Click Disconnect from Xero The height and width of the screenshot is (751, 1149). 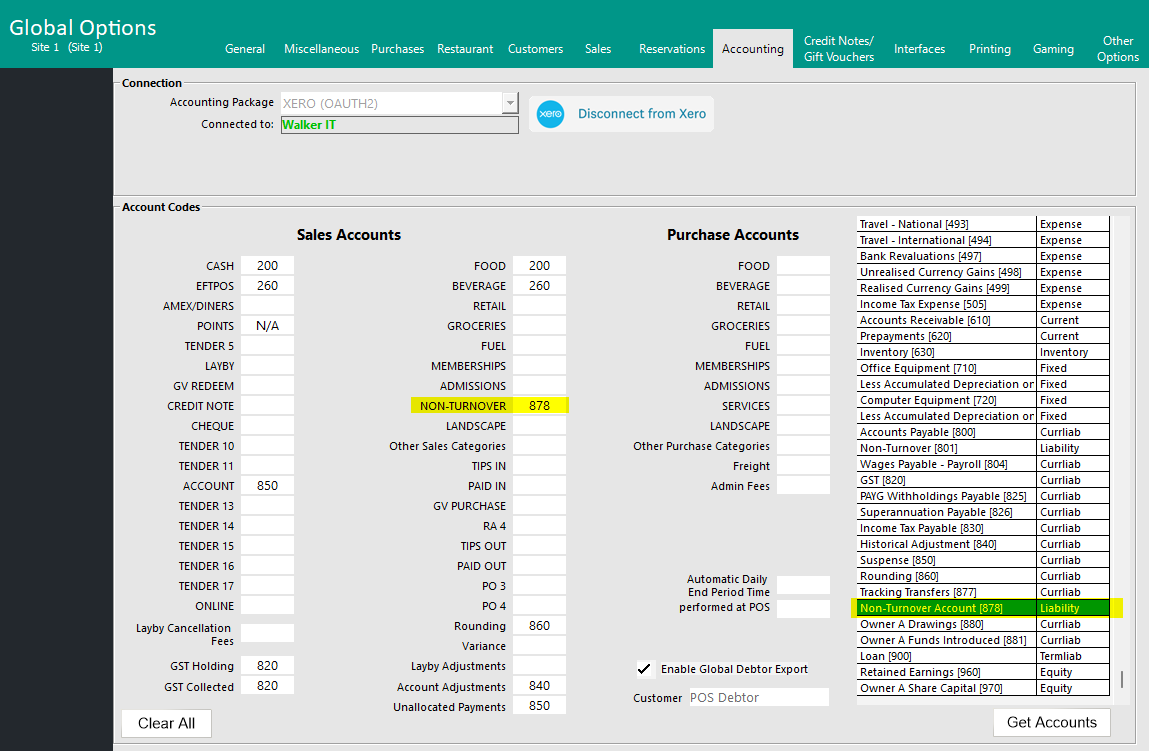641,114
